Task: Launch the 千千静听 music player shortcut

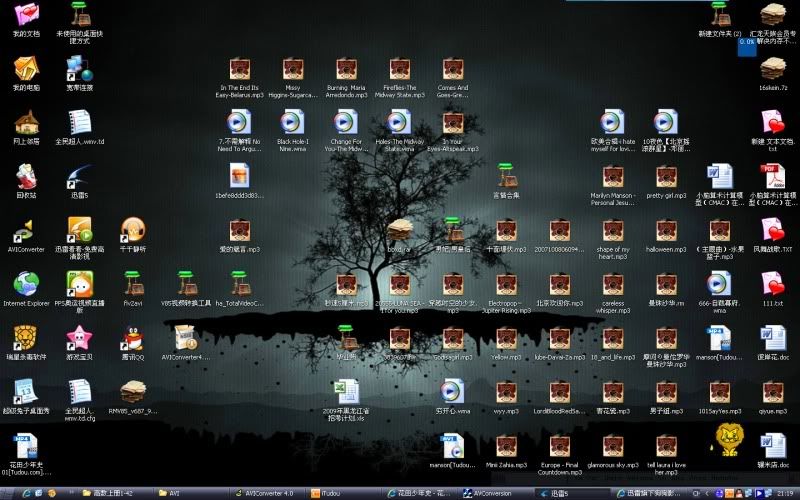Action: 133,231
